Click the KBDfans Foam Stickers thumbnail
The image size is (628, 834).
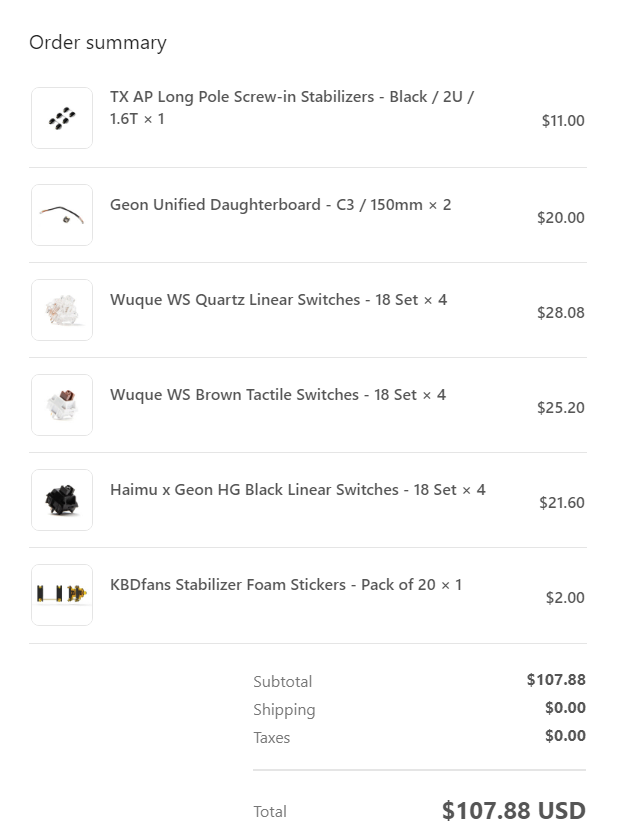pyautogui.click(x=62, y=595)
